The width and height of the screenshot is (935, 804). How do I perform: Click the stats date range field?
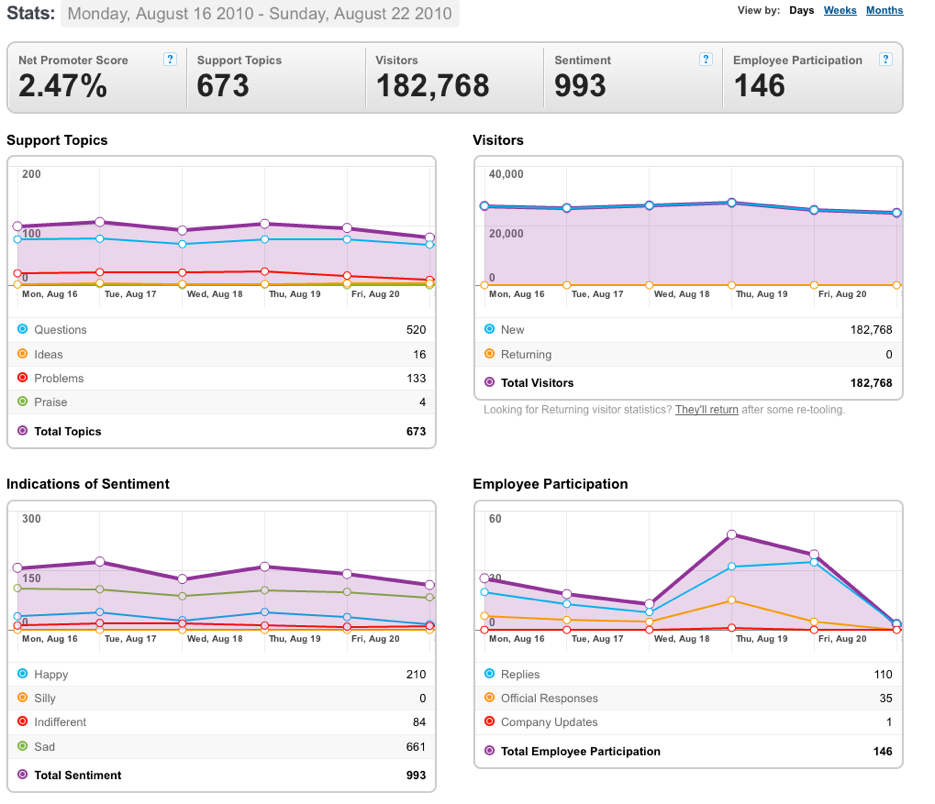(260, 14)
